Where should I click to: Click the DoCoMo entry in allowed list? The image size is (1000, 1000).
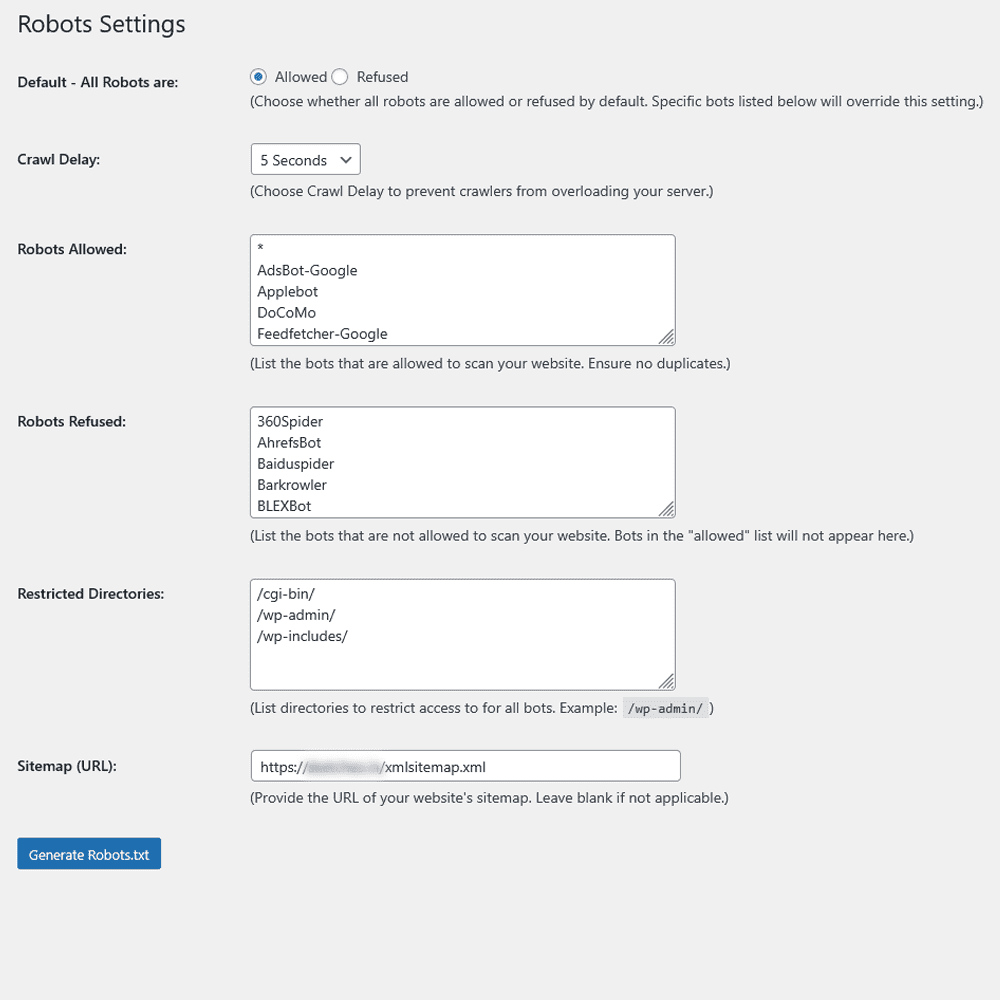point(286,313)
